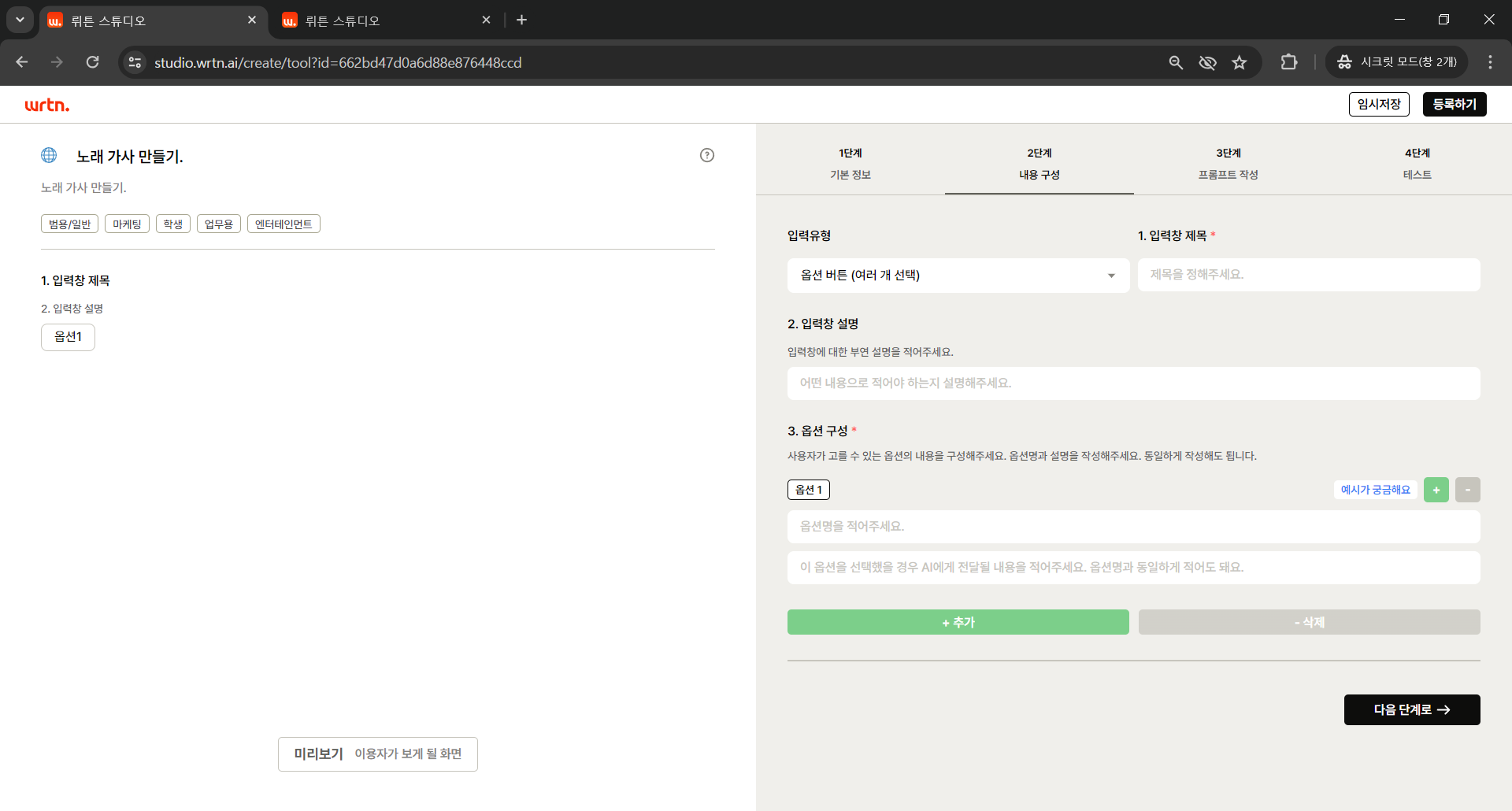Viewport: 1512px width, 811px height.
Task: Click the 다음 단계로 button
Action: pos(1412,709)
